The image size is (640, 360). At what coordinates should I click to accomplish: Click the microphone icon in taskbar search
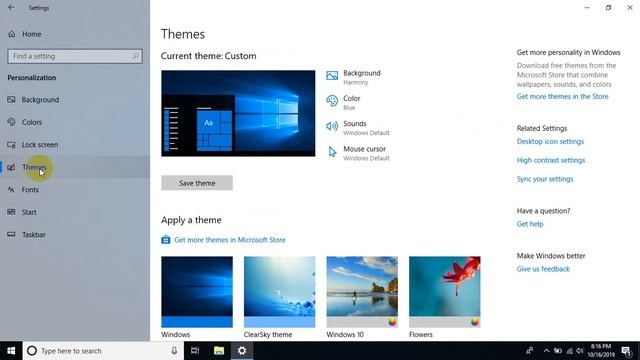[174, 351]
